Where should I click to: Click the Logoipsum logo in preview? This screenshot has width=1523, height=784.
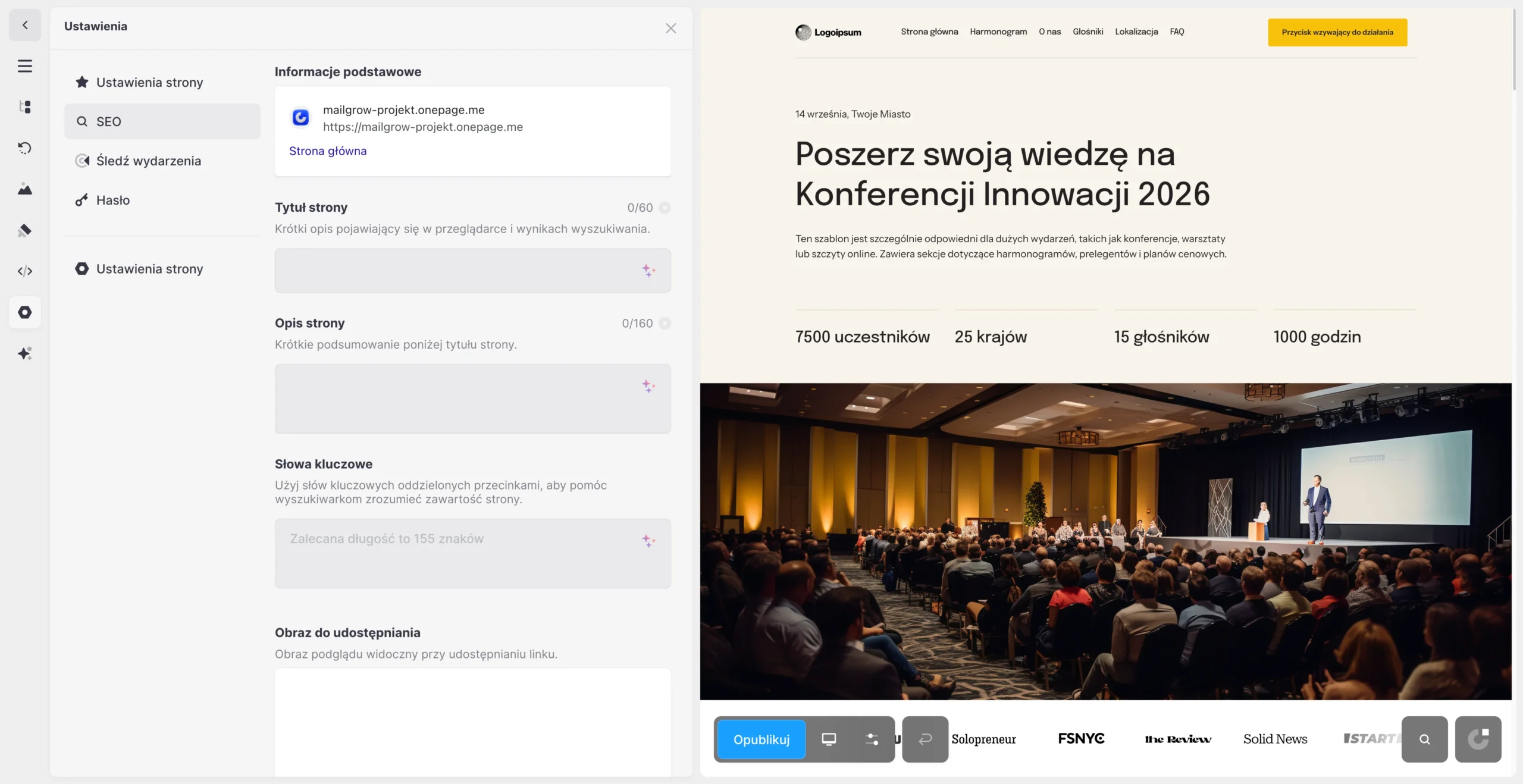(x=828, y=32)
